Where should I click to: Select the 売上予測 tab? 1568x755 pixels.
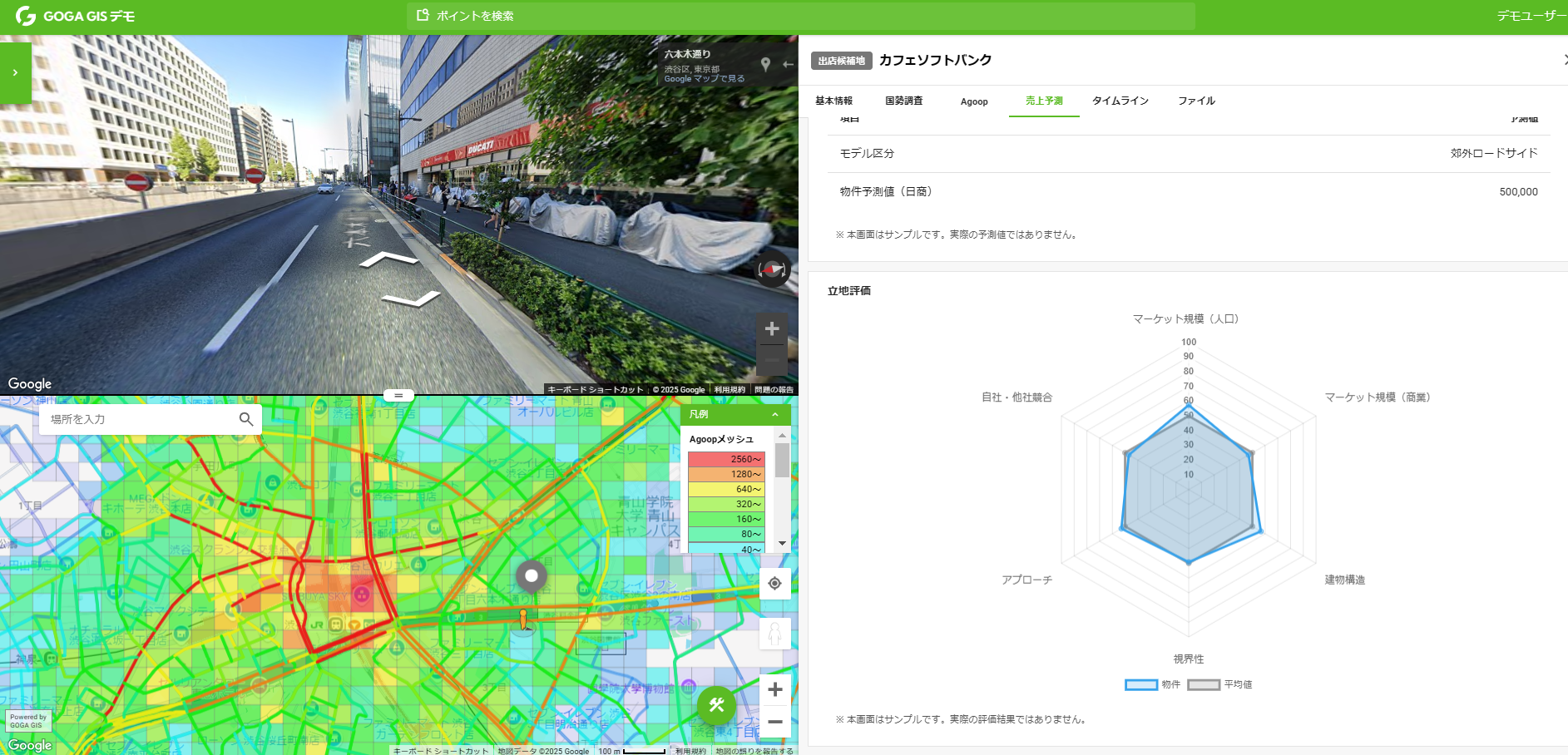[1044, 101]
